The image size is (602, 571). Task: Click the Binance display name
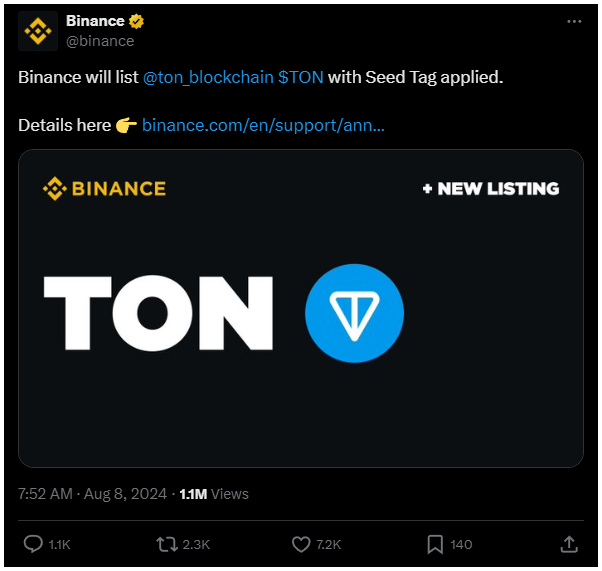95,21
